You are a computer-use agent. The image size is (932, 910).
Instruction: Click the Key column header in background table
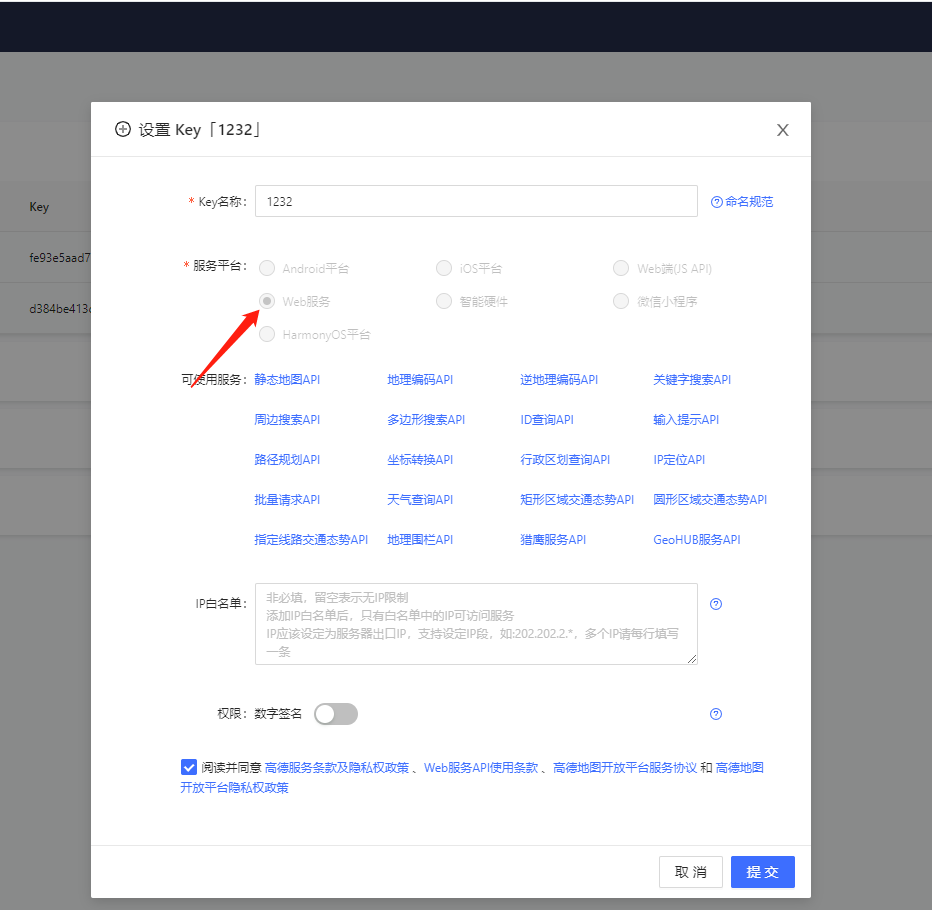tap(39, 207)
